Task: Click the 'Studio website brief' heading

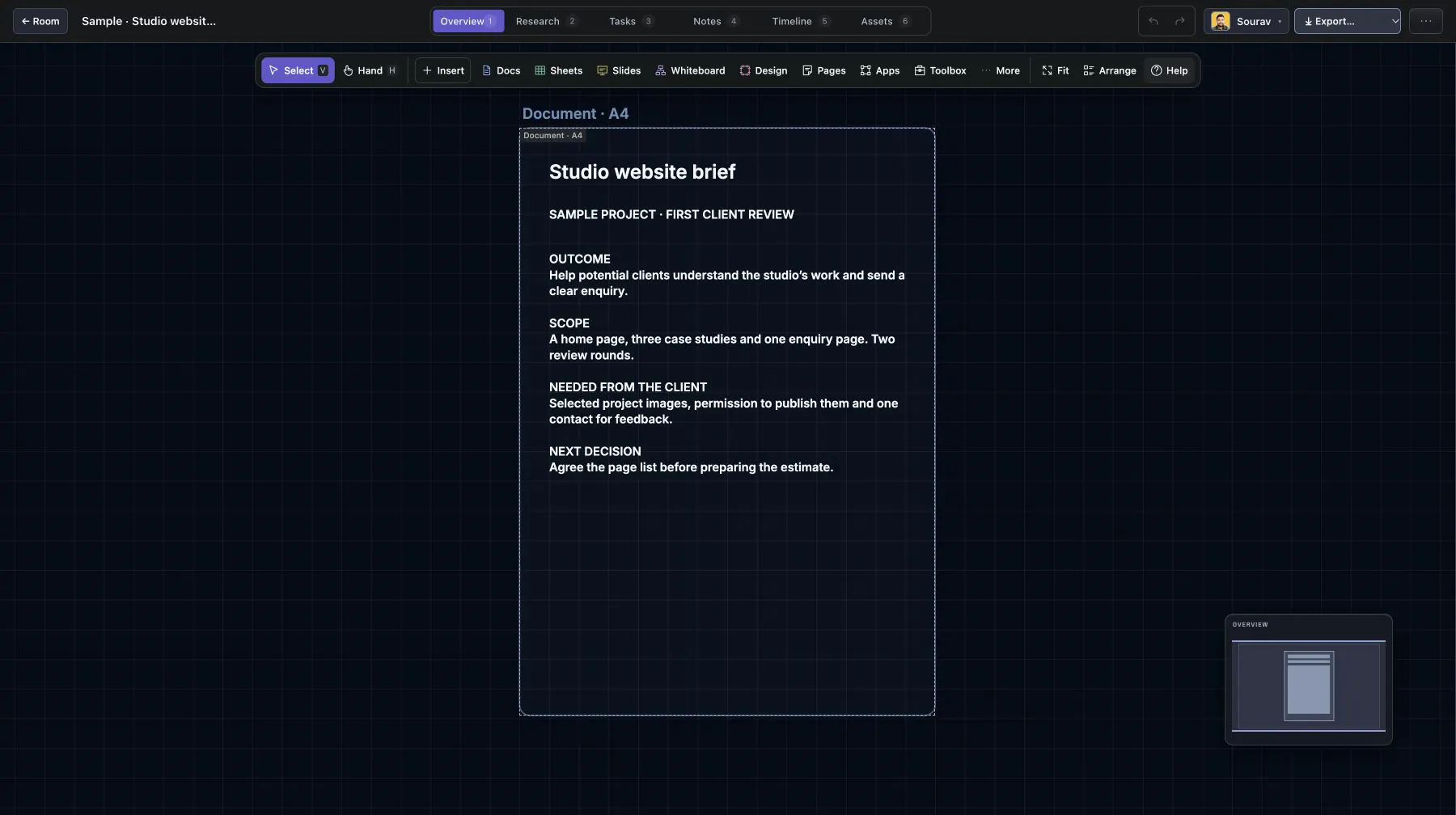Action: [642, 171]
